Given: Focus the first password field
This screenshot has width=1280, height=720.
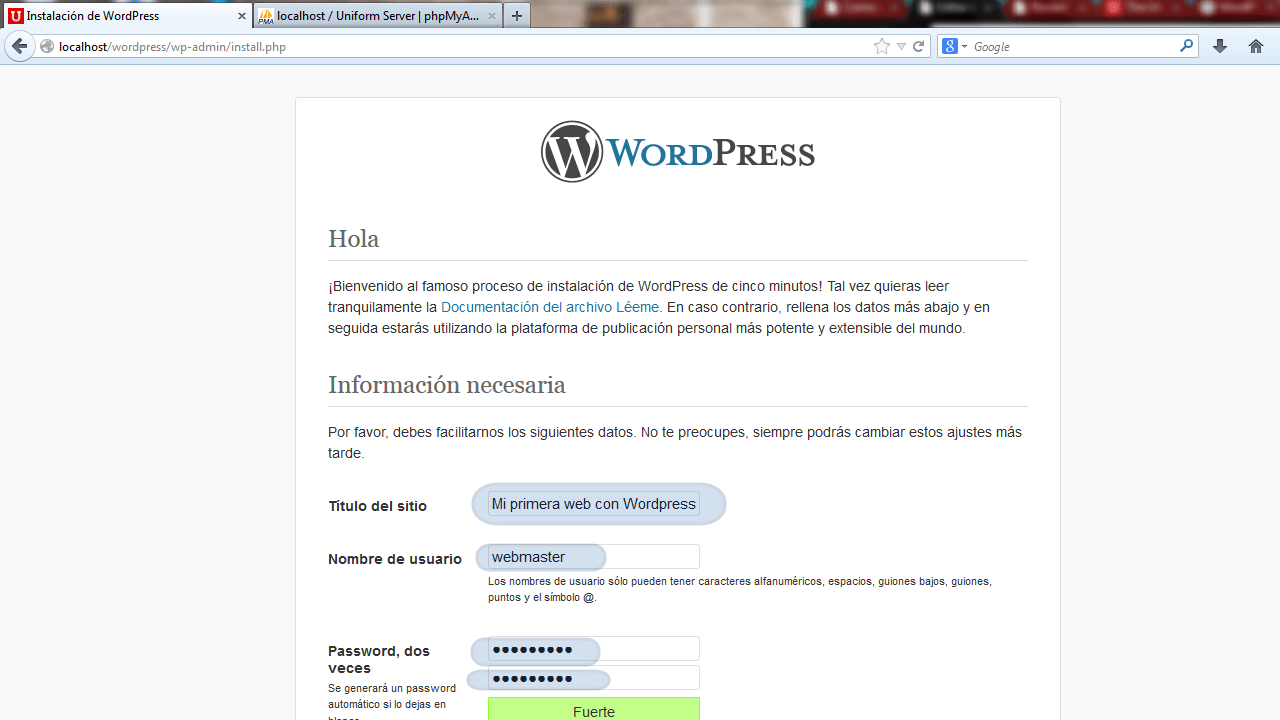Looking at the screenshot, I should 594,649.
